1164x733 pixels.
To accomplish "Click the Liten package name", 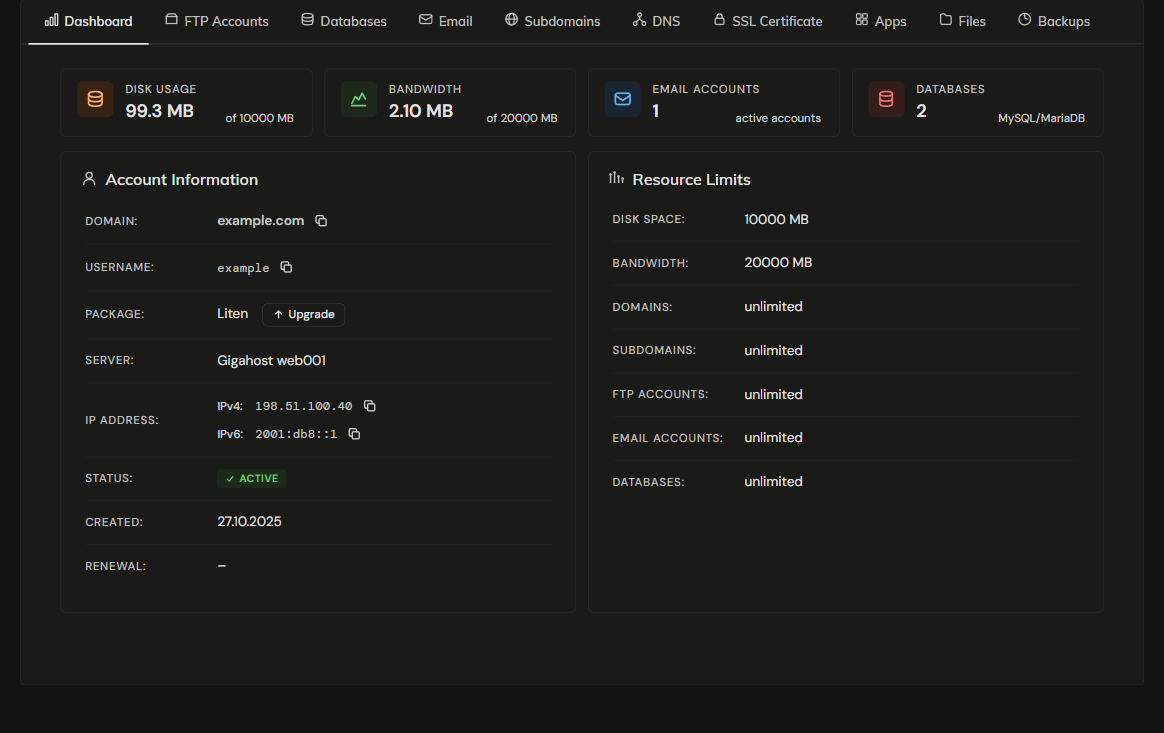I will [232, 313].
